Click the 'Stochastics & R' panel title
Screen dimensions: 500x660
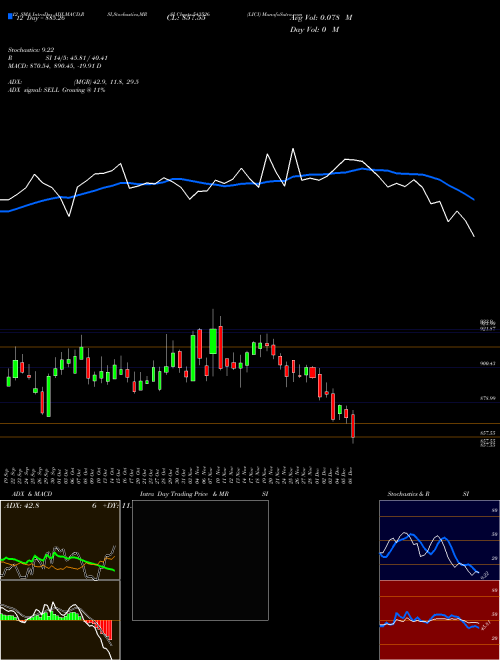(409, 494)
